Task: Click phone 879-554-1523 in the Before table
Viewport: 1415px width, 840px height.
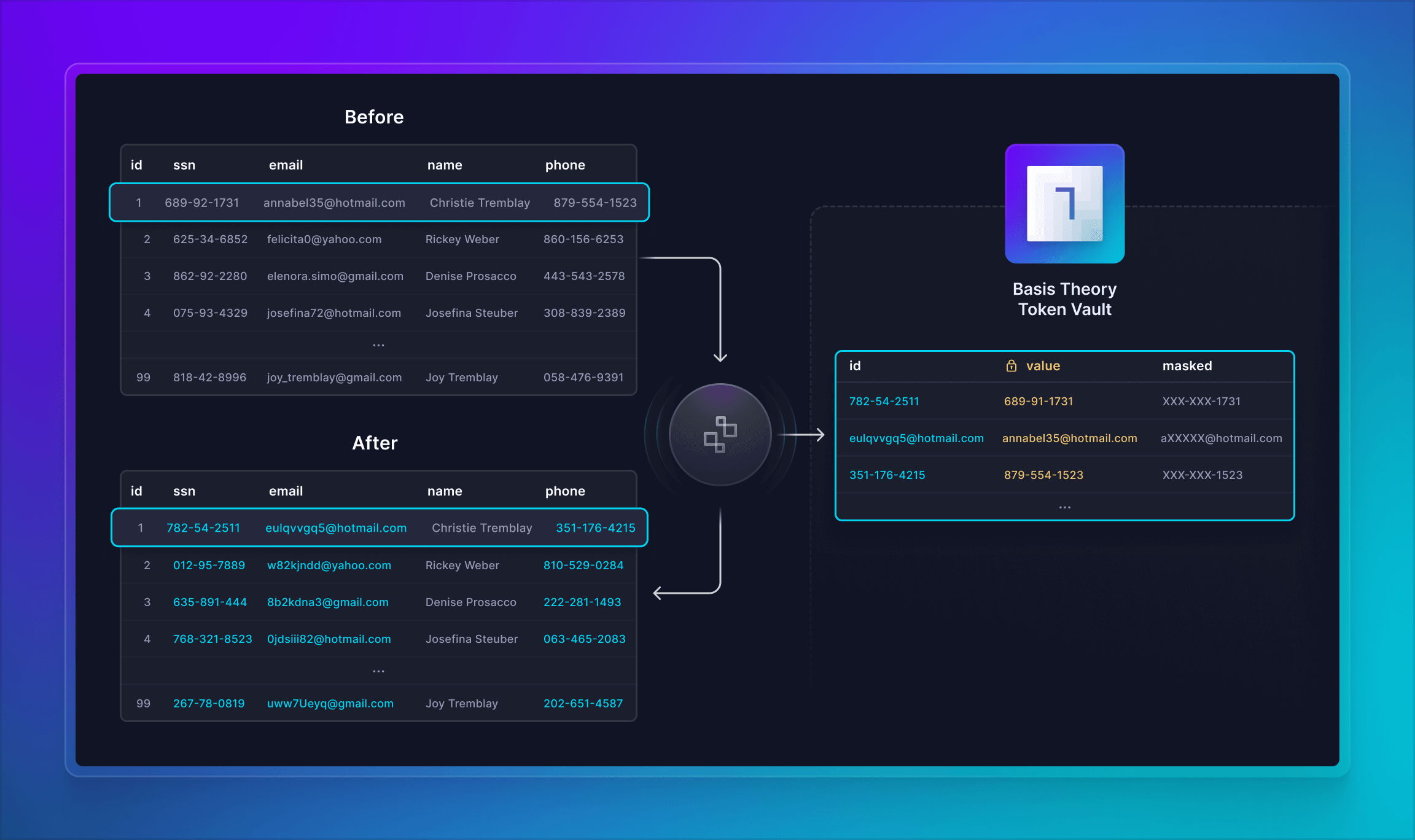Action: point(595,203)
